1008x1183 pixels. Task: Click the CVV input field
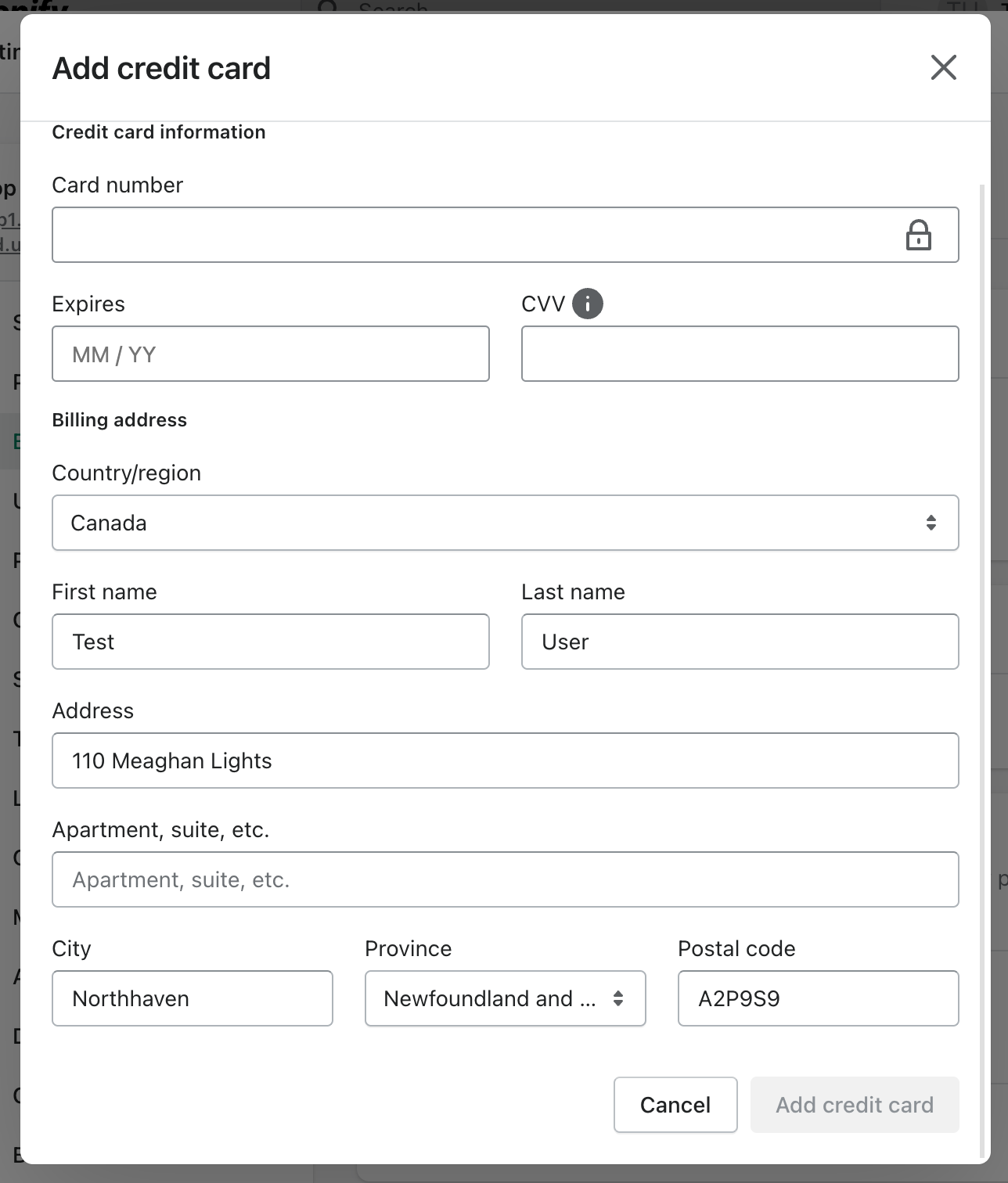point(740,354)
